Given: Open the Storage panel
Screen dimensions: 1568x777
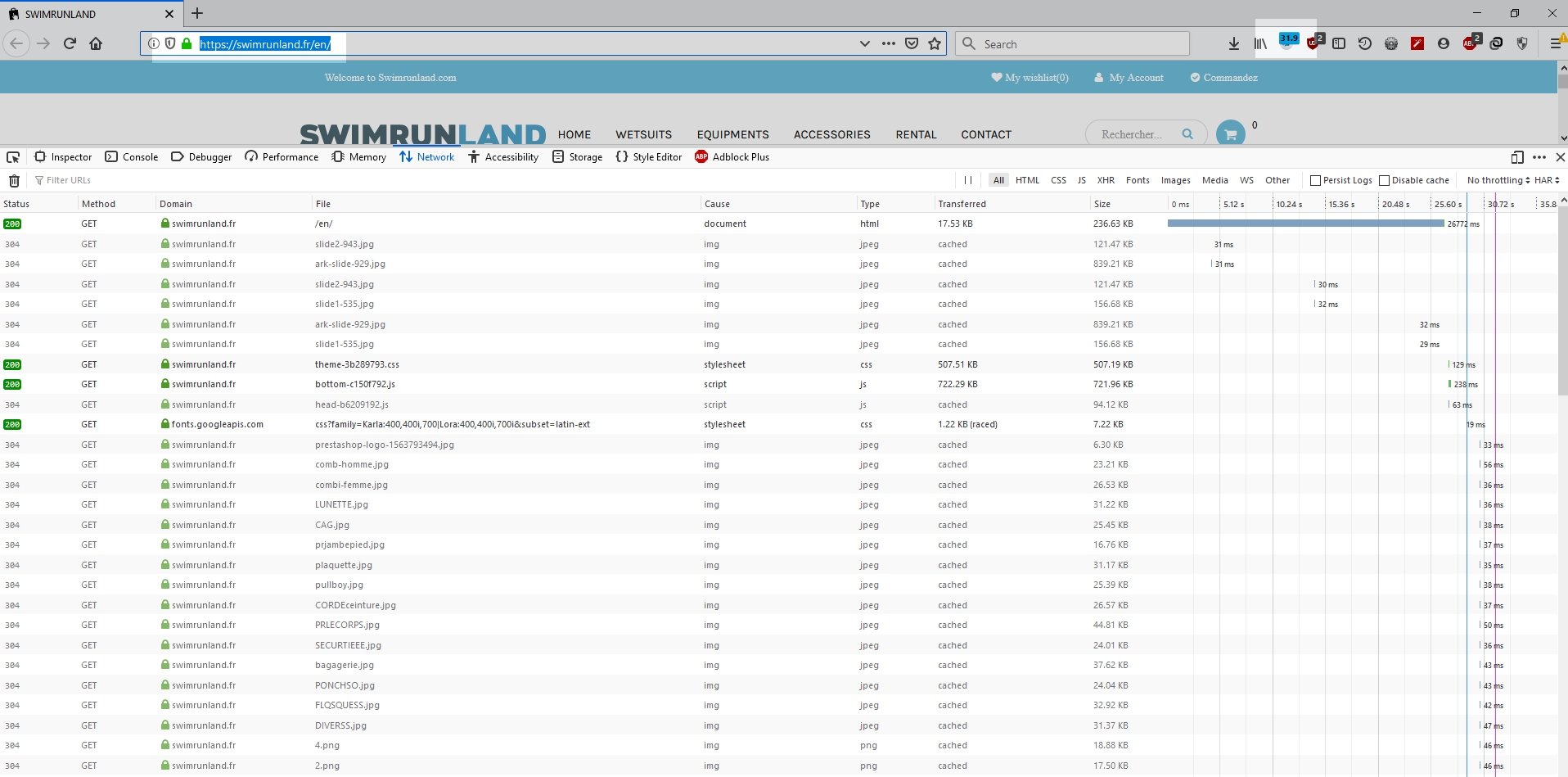Looking at the screenshot, I should [x=578, y=157].
